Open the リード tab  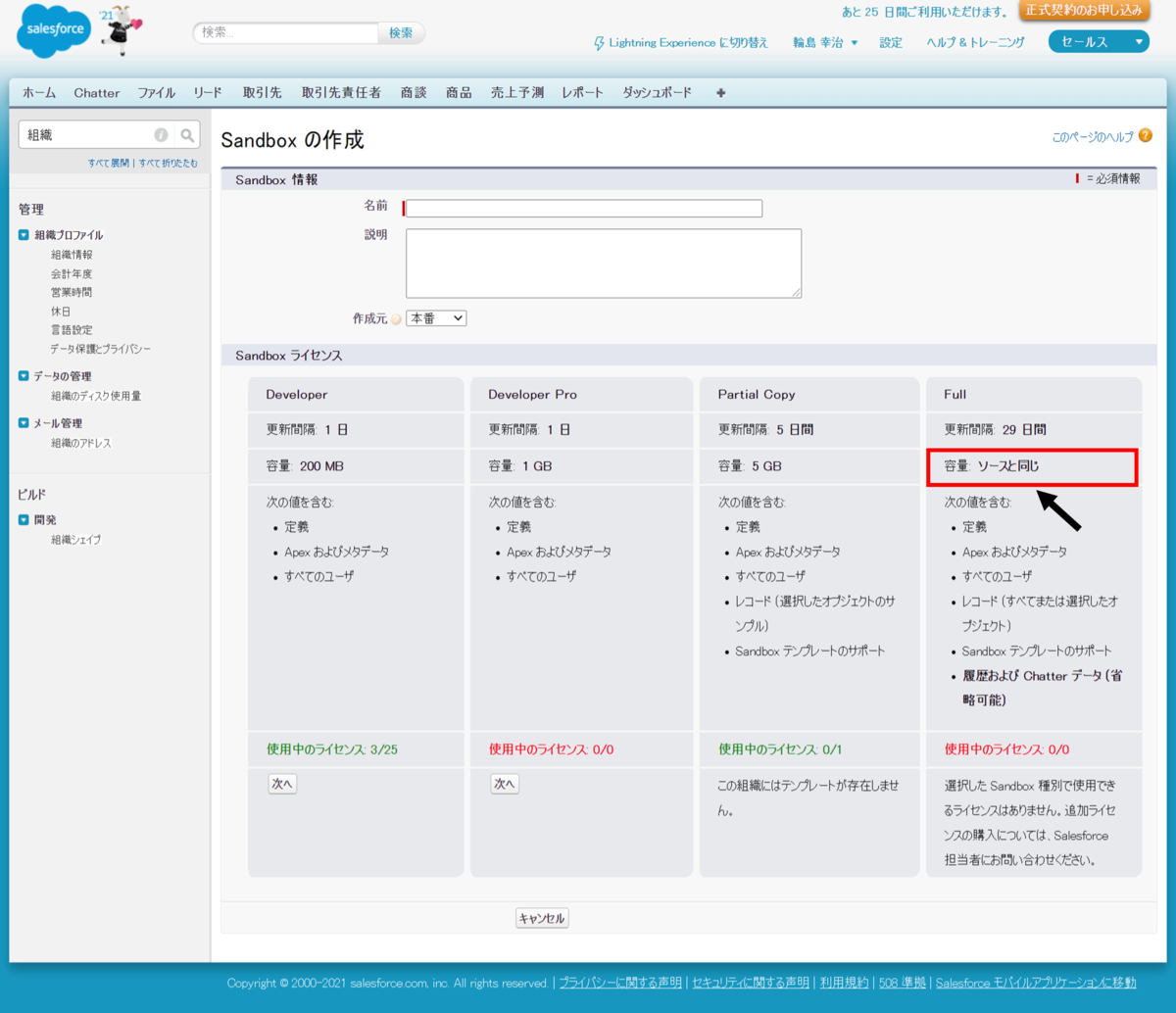[208, 93]
